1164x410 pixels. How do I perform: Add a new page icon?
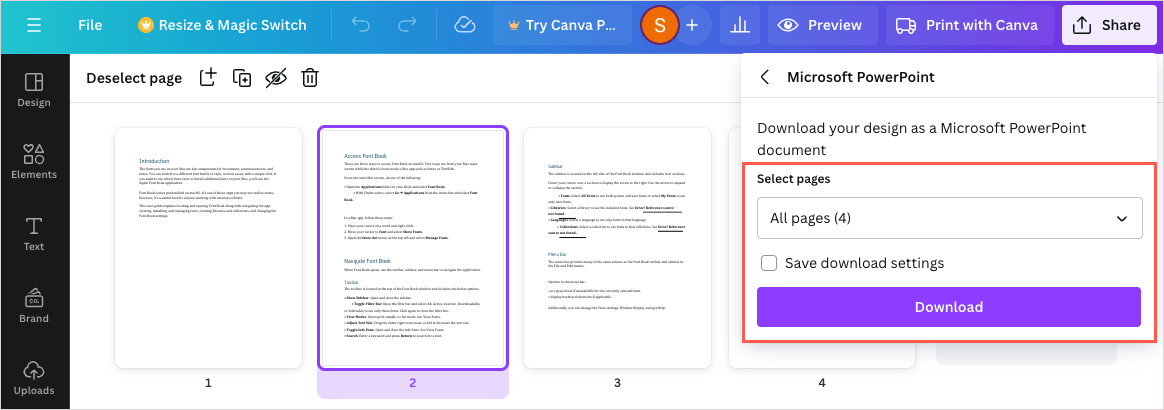pos(209,77)
